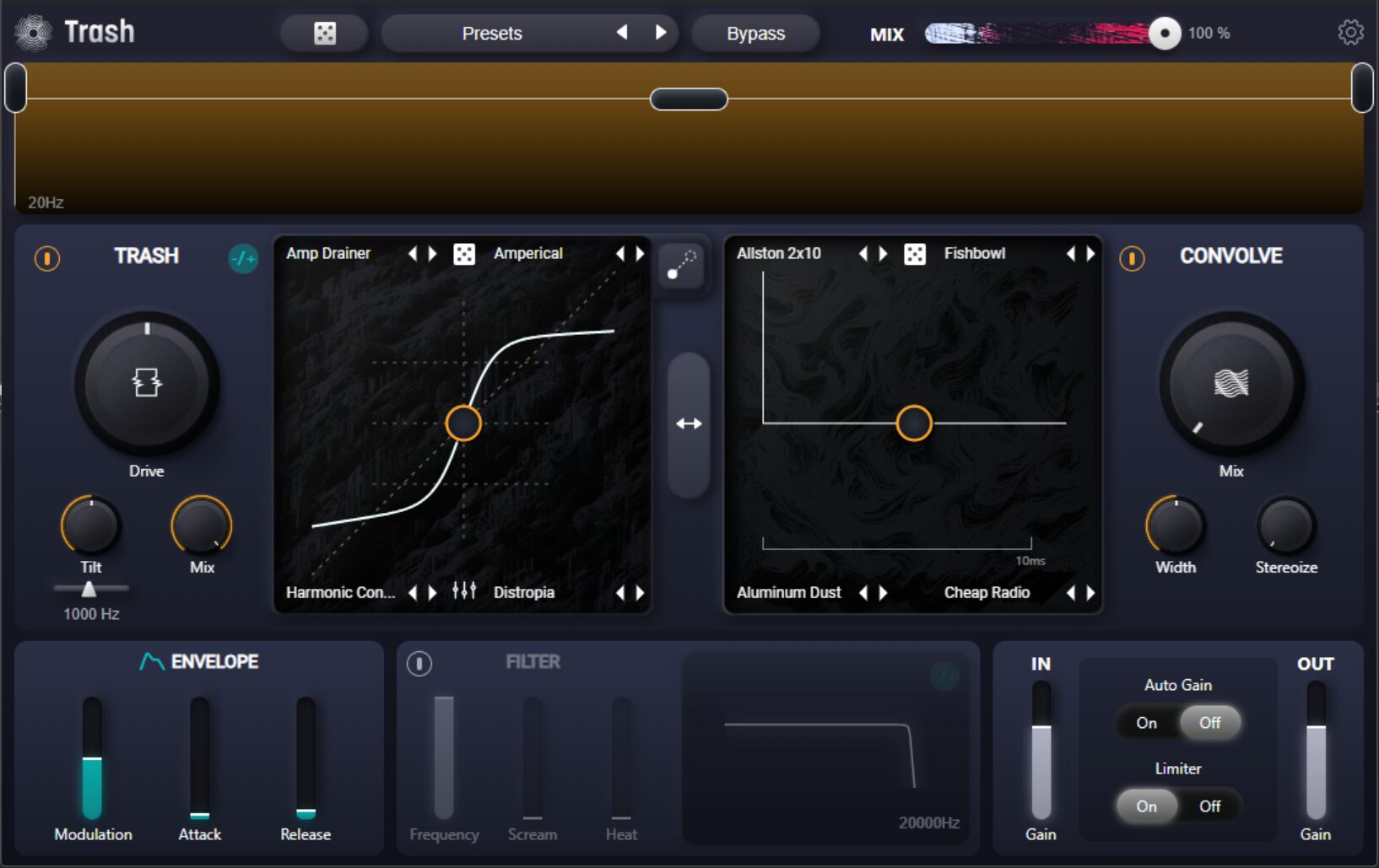Click the Bypass button
Image resolution: width=1379 pixels, height=868 pixels.
tap(755, 34)
